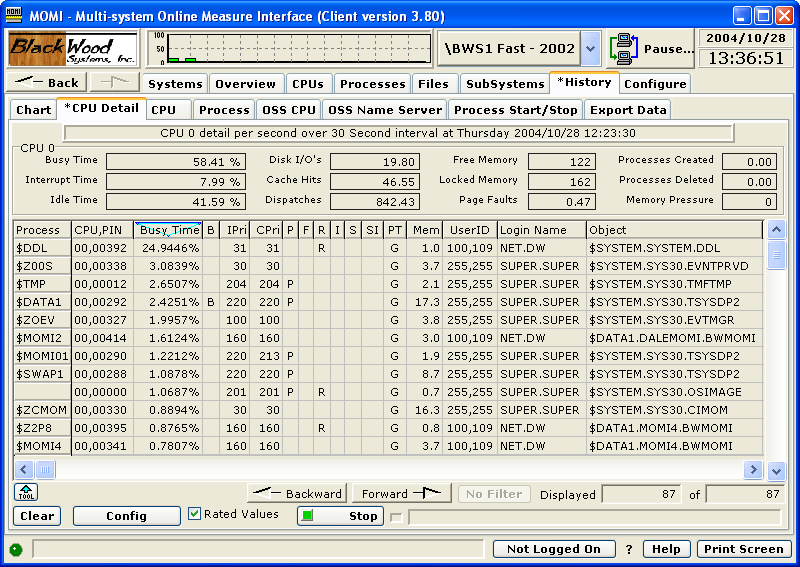Screen dimensions: 800x567
Task: Select the $DDL process row
Action: [40, 248]
